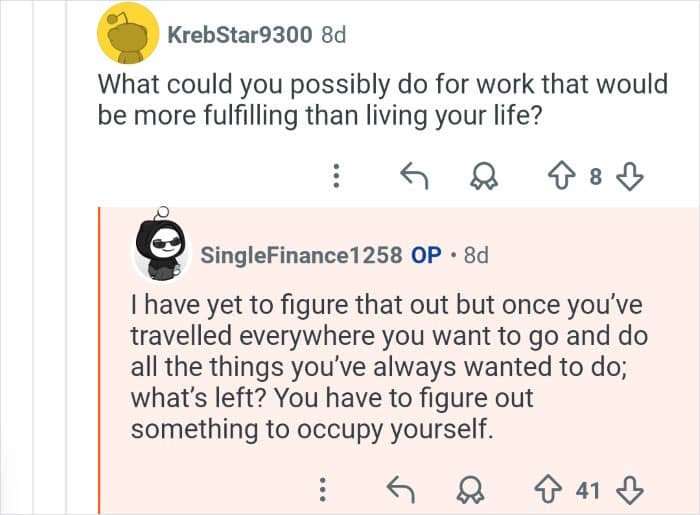Collapse the reply thread via orange line
Image resolution: width=700 pixels, height=515 pixels.
[99, 360]
